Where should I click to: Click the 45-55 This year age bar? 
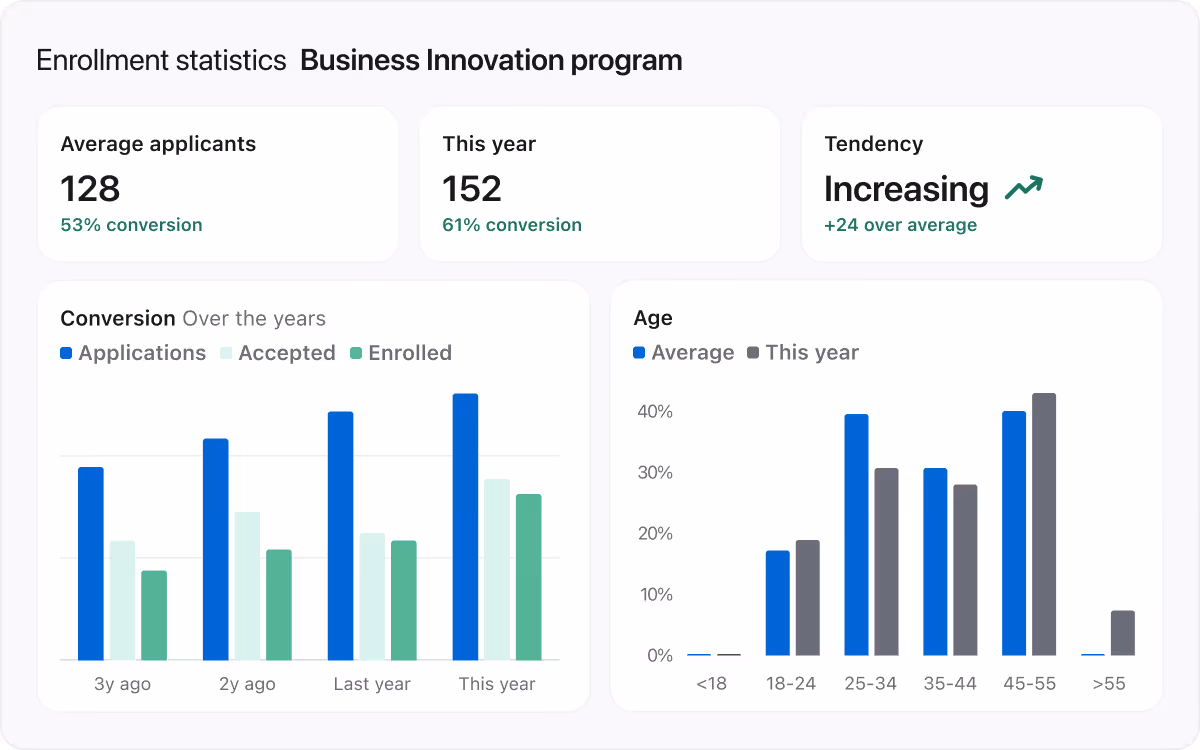[x=1043, y=524]
